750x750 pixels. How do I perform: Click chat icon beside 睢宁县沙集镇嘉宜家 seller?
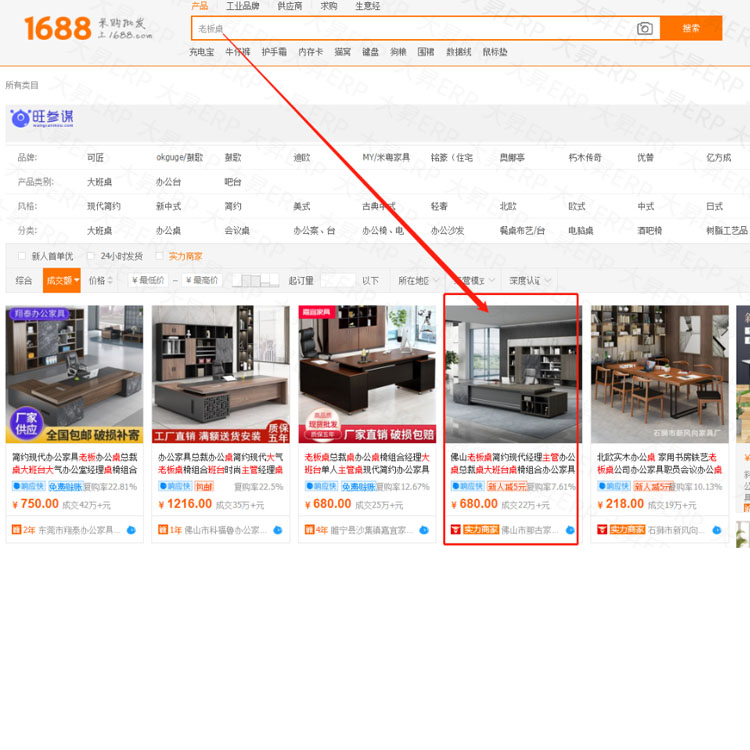[x=424, y=530]
